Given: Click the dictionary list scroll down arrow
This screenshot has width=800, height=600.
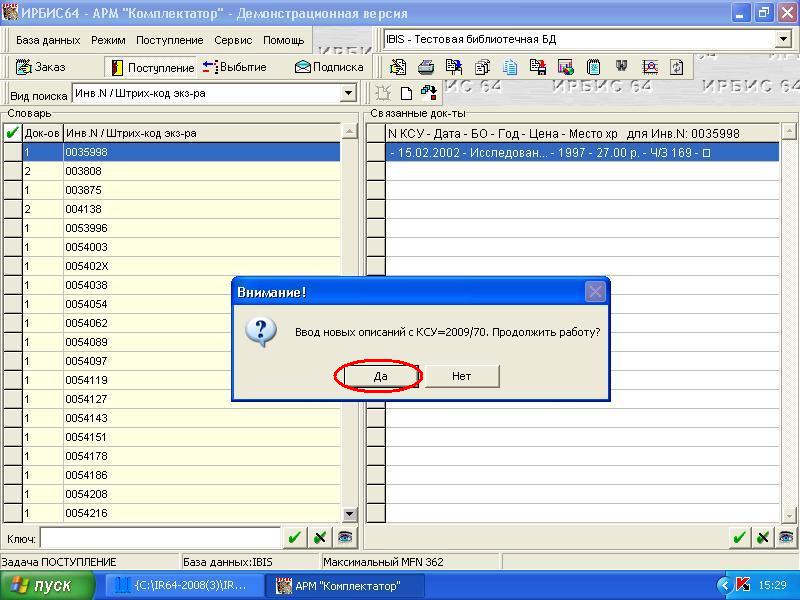Looking at the screenshot, I should click(350, 514).
